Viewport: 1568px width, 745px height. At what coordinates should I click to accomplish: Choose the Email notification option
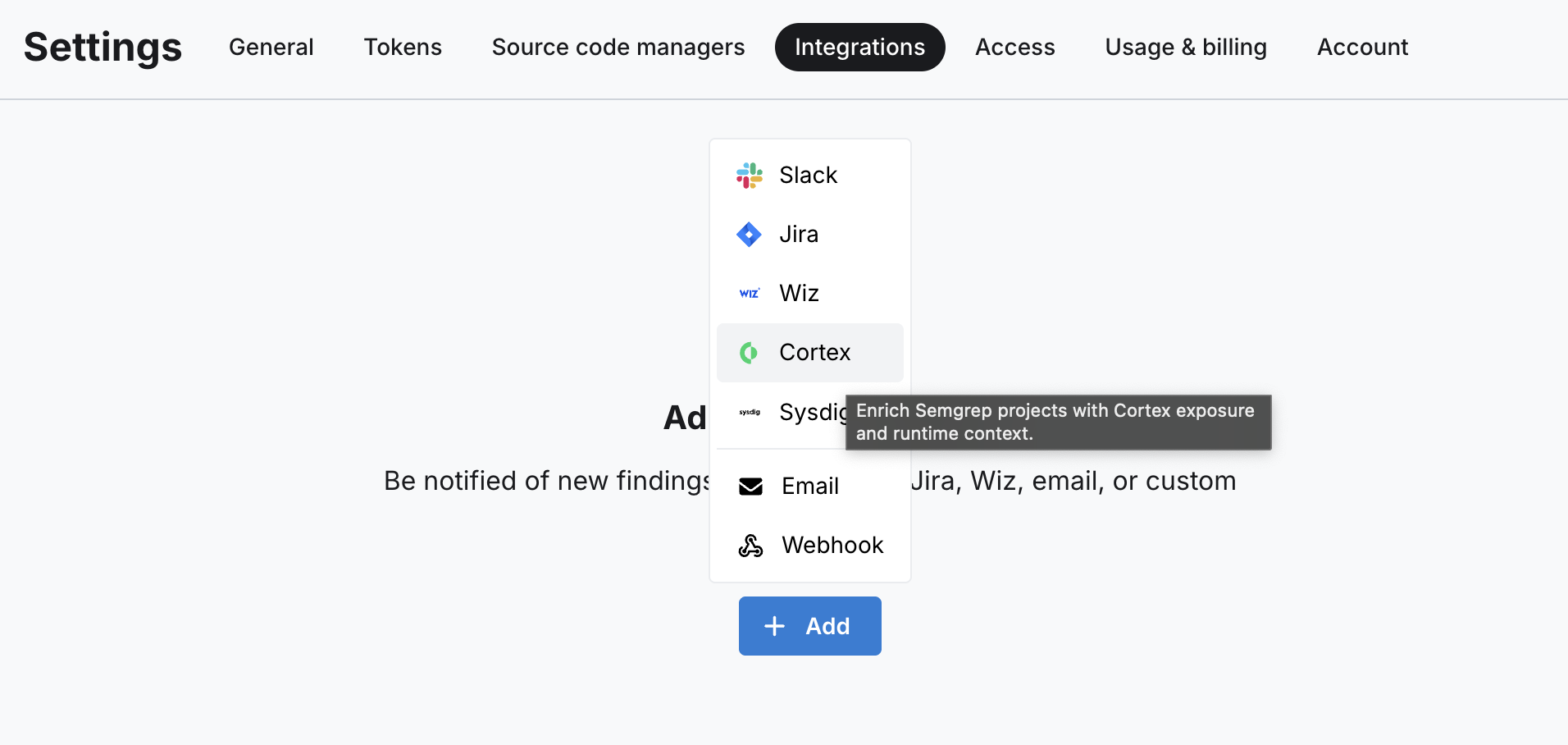[x=809, y=486]
